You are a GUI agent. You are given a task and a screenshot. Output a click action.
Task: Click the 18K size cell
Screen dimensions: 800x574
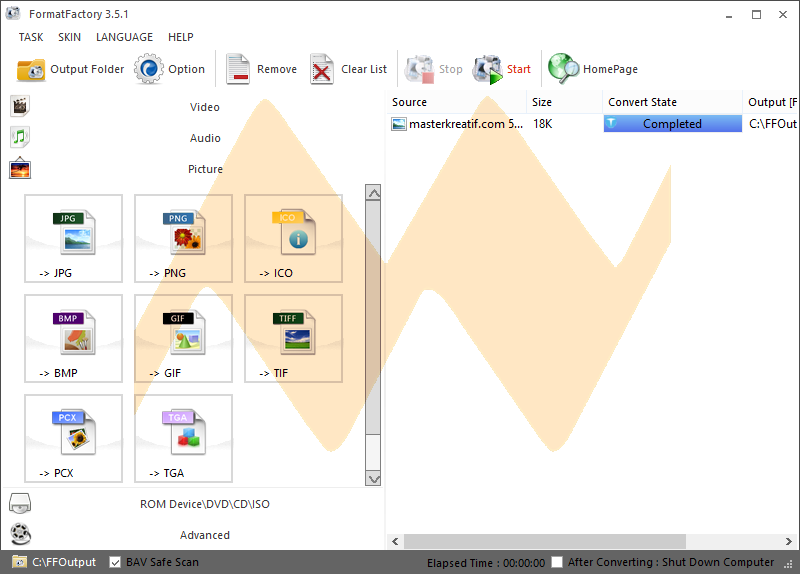coord(543,124)
